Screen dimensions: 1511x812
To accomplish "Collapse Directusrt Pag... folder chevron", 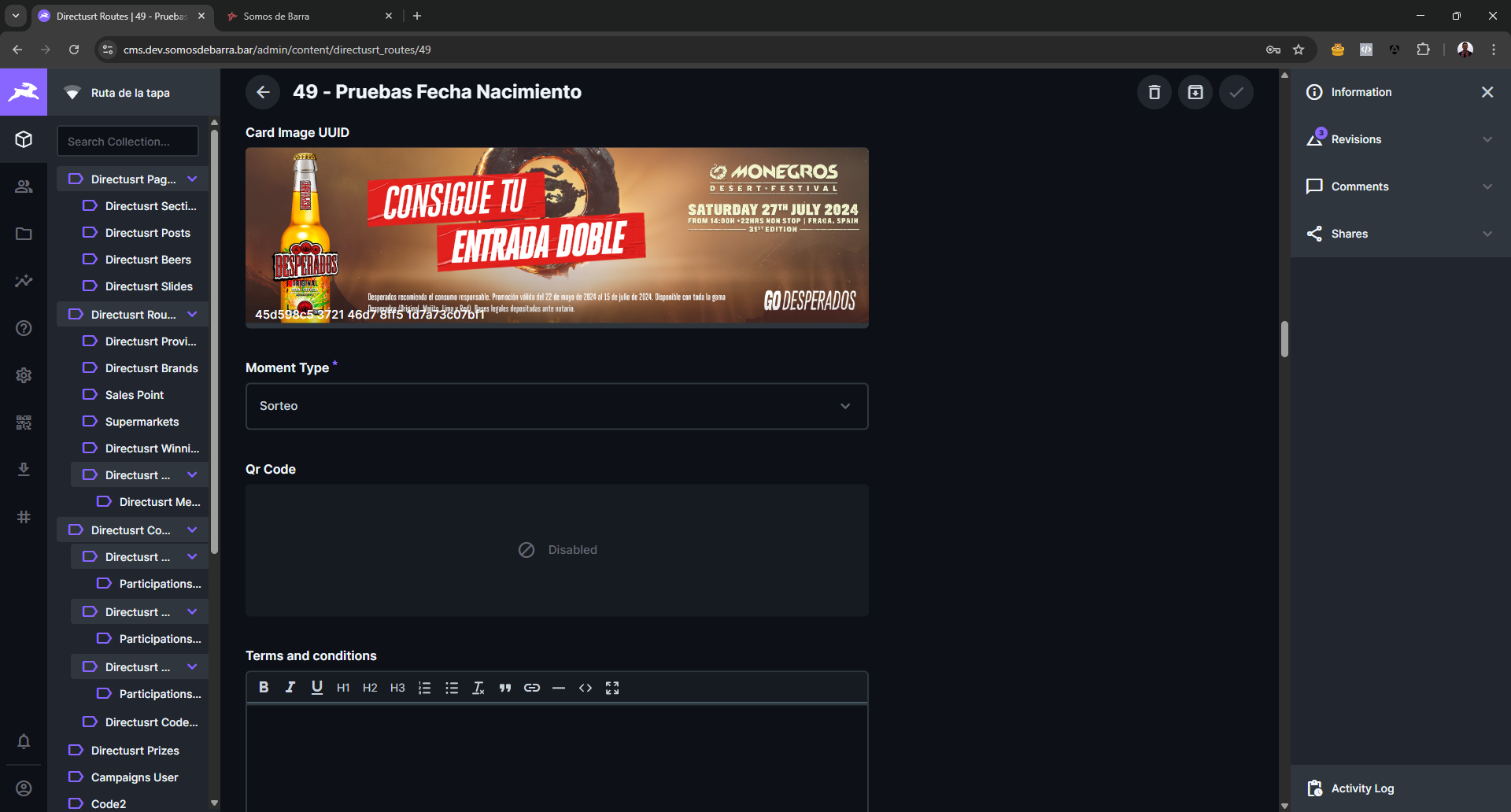I will pos(192,179).
